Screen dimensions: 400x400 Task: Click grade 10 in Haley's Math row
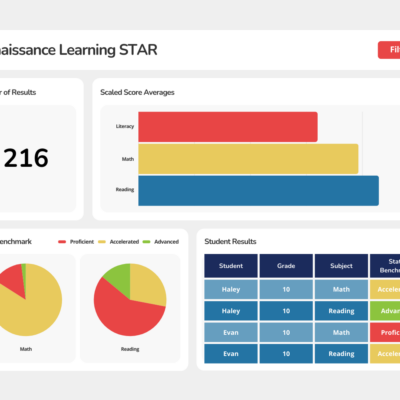click(286, 289)
